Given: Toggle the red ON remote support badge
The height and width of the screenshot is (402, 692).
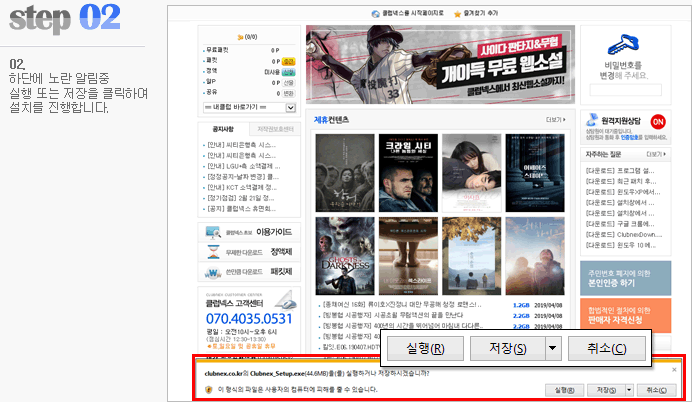Looking at the screenshot, I should [x=658, y=122].
